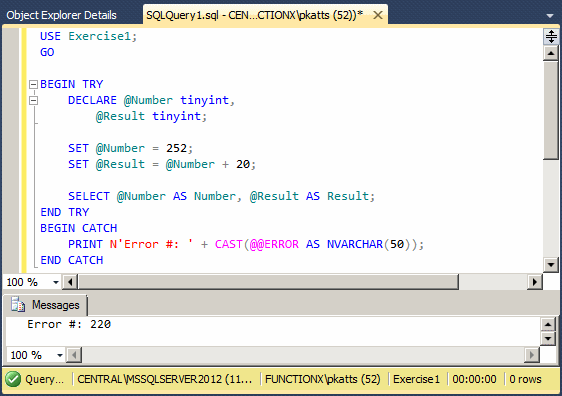Collapse the BEGIN TRY block
Screen dimensions: 562x396
pos(33,85)
